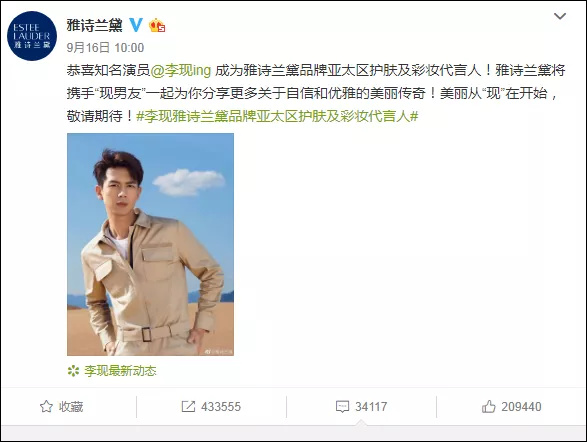Click the post body text paragraph
The width and height of the screenshot is (587, 442).
(x=316, y=93)
